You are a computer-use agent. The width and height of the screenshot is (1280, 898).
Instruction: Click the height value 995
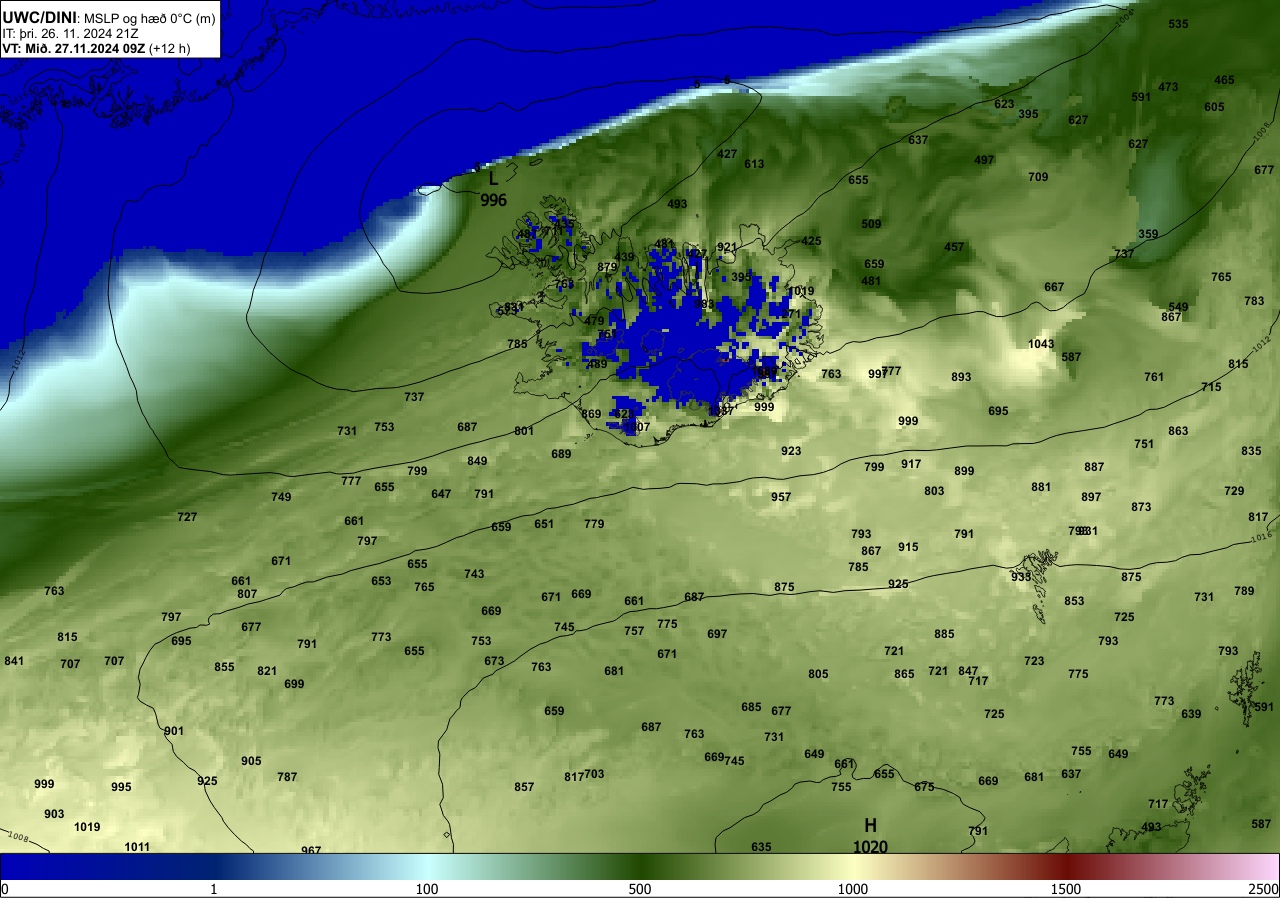coord(122,788)
